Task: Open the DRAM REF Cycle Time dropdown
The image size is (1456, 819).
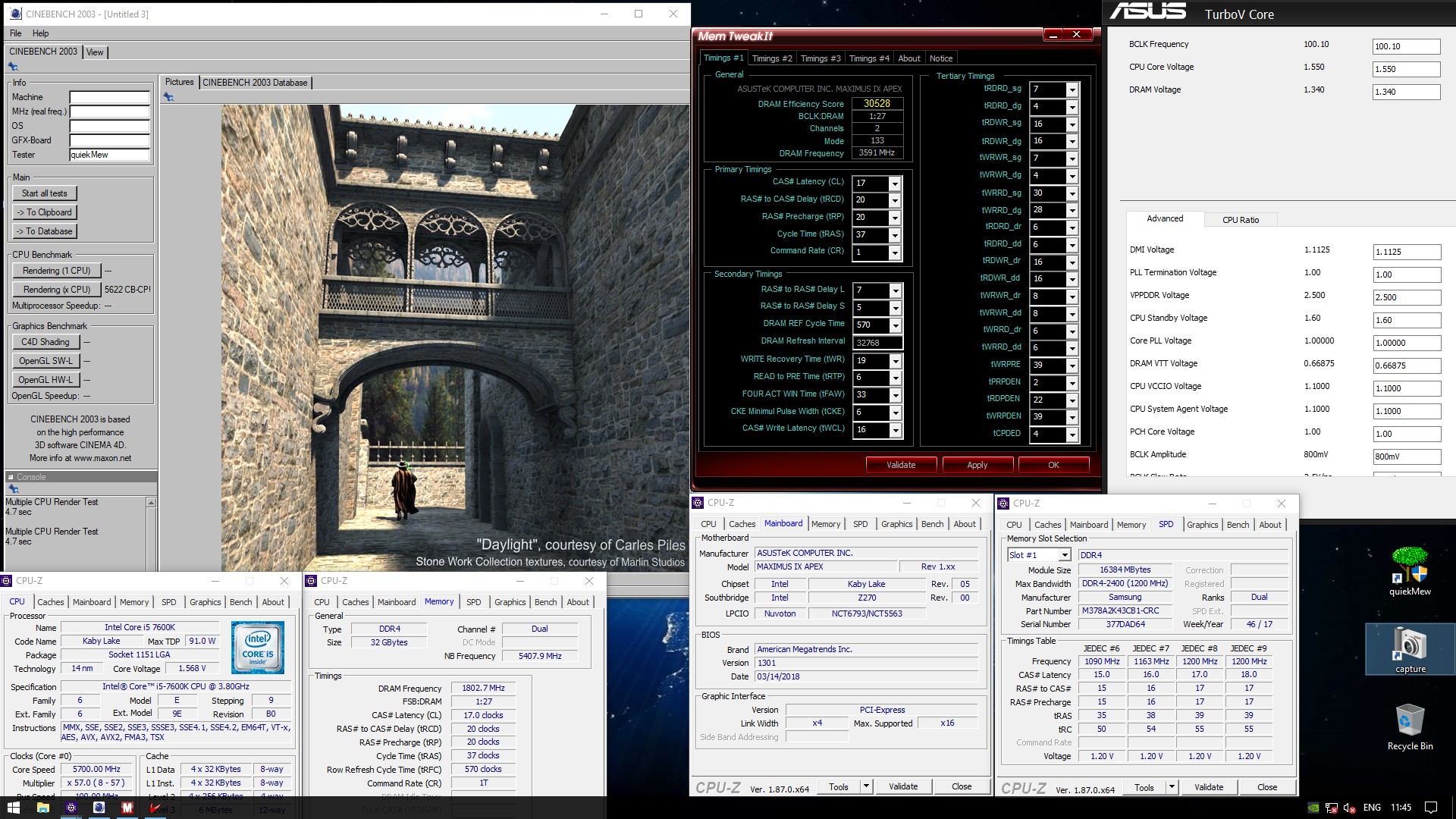Action: [895, 325]
